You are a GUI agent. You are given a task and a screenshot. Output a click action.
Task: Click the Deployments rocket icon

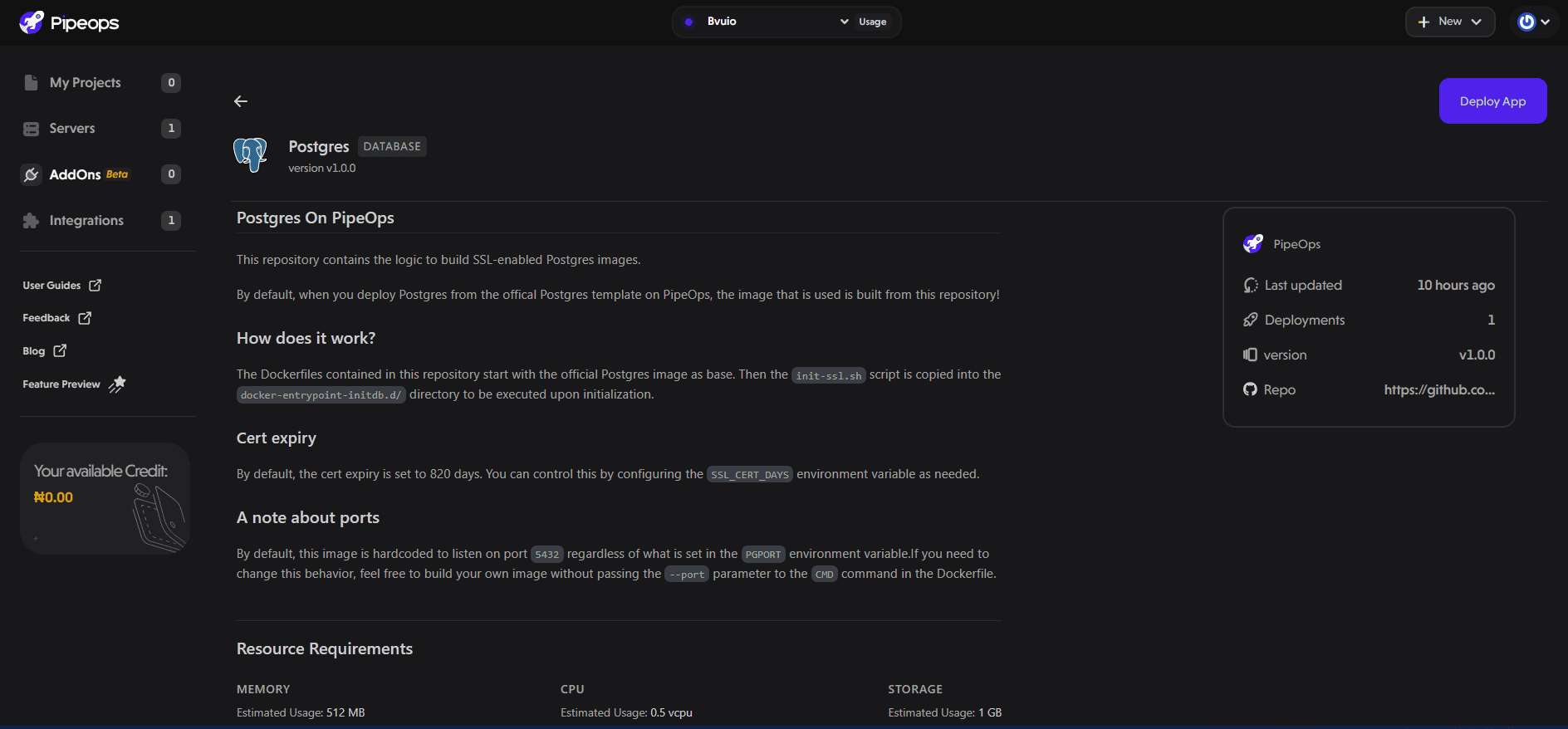(x=1250, y=320)
